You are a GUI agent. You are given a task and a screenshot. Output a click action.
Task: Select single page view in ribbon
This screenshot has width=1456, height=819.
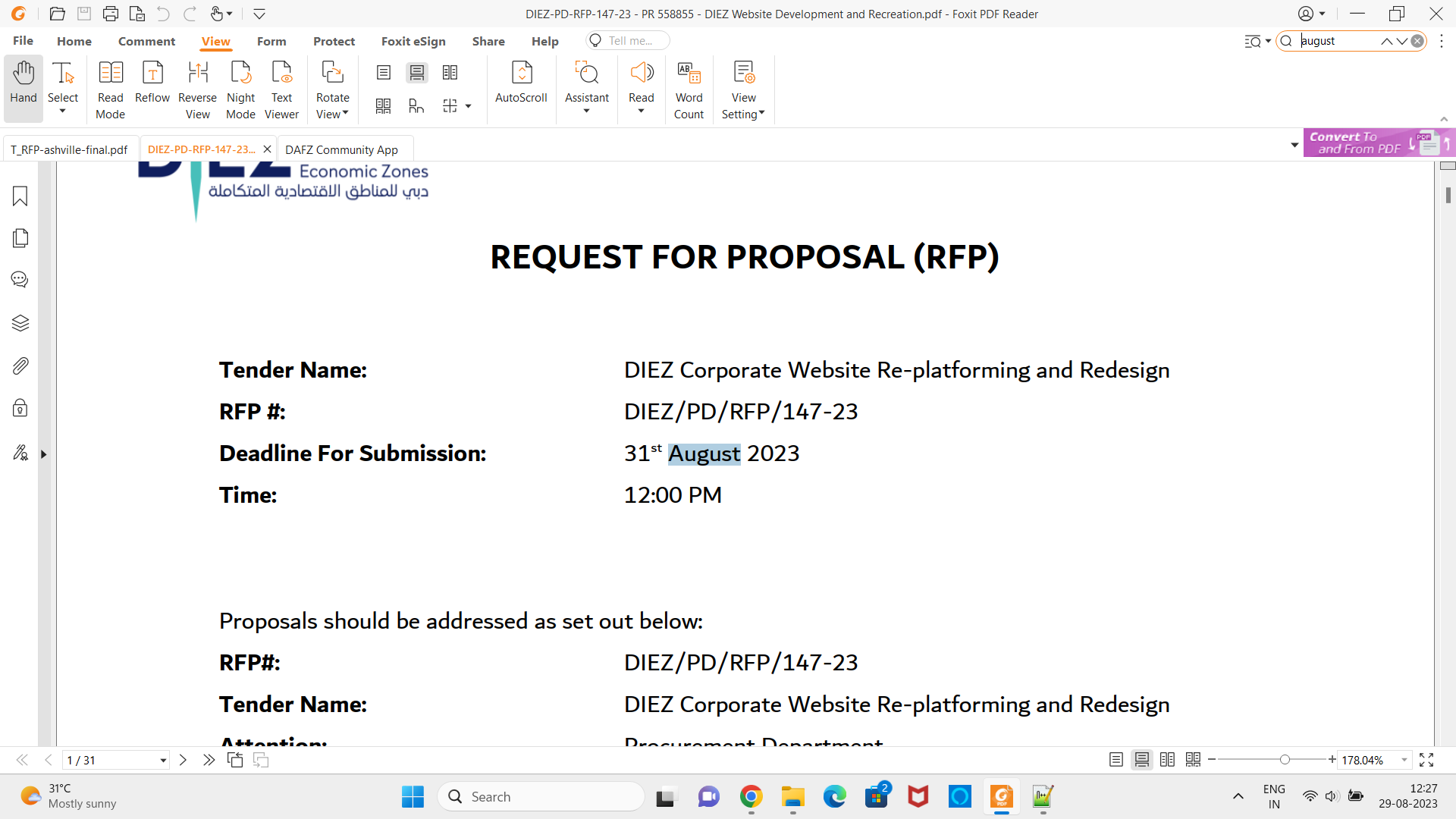(x=384, y=73)
